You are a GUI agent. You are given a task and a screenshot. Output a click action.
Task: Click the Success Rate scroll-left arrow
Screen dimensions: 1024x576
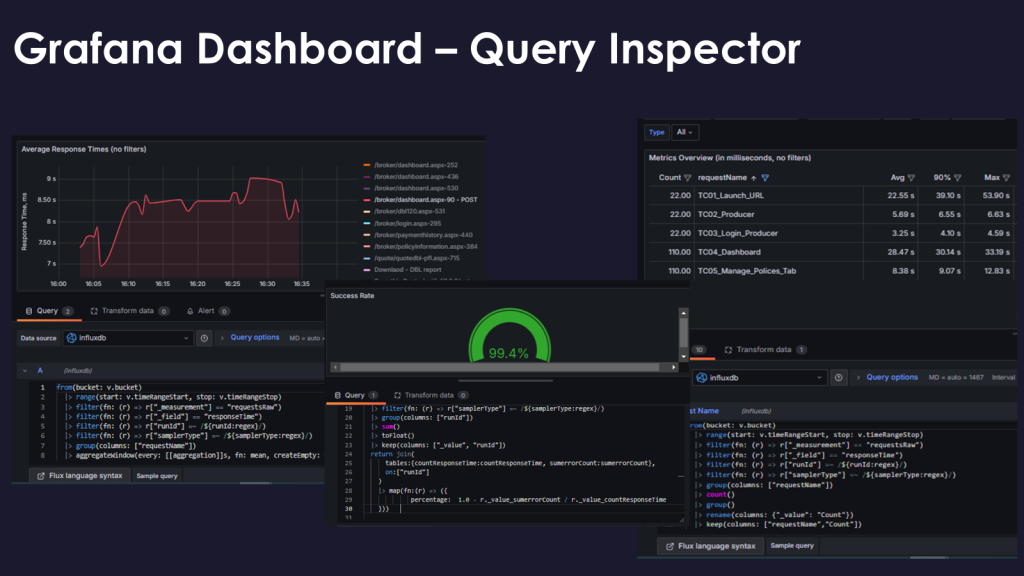[x=335, y=367]
